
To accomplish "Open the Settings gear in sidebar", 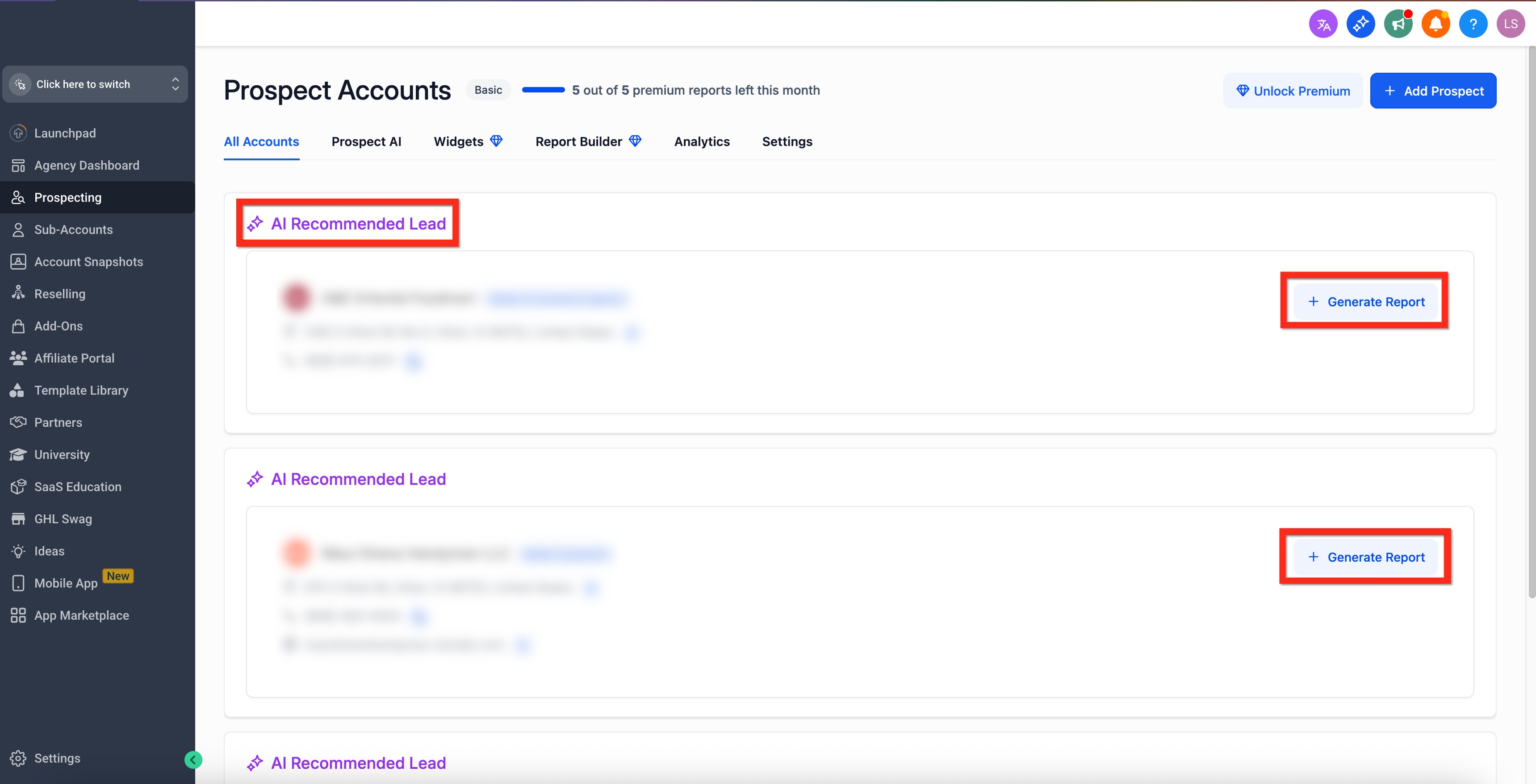I will [x=57, y=758].
